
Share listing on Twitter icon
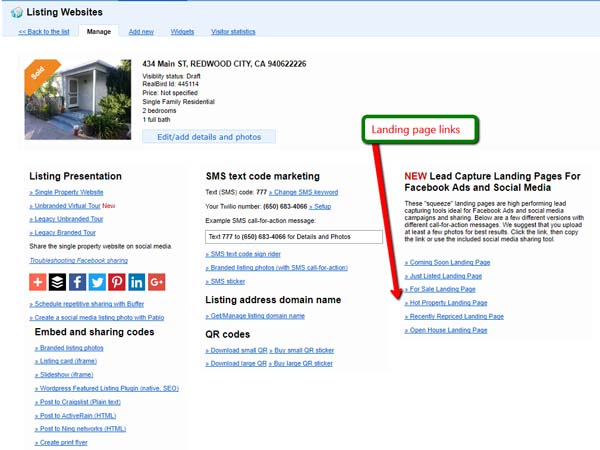98,282
